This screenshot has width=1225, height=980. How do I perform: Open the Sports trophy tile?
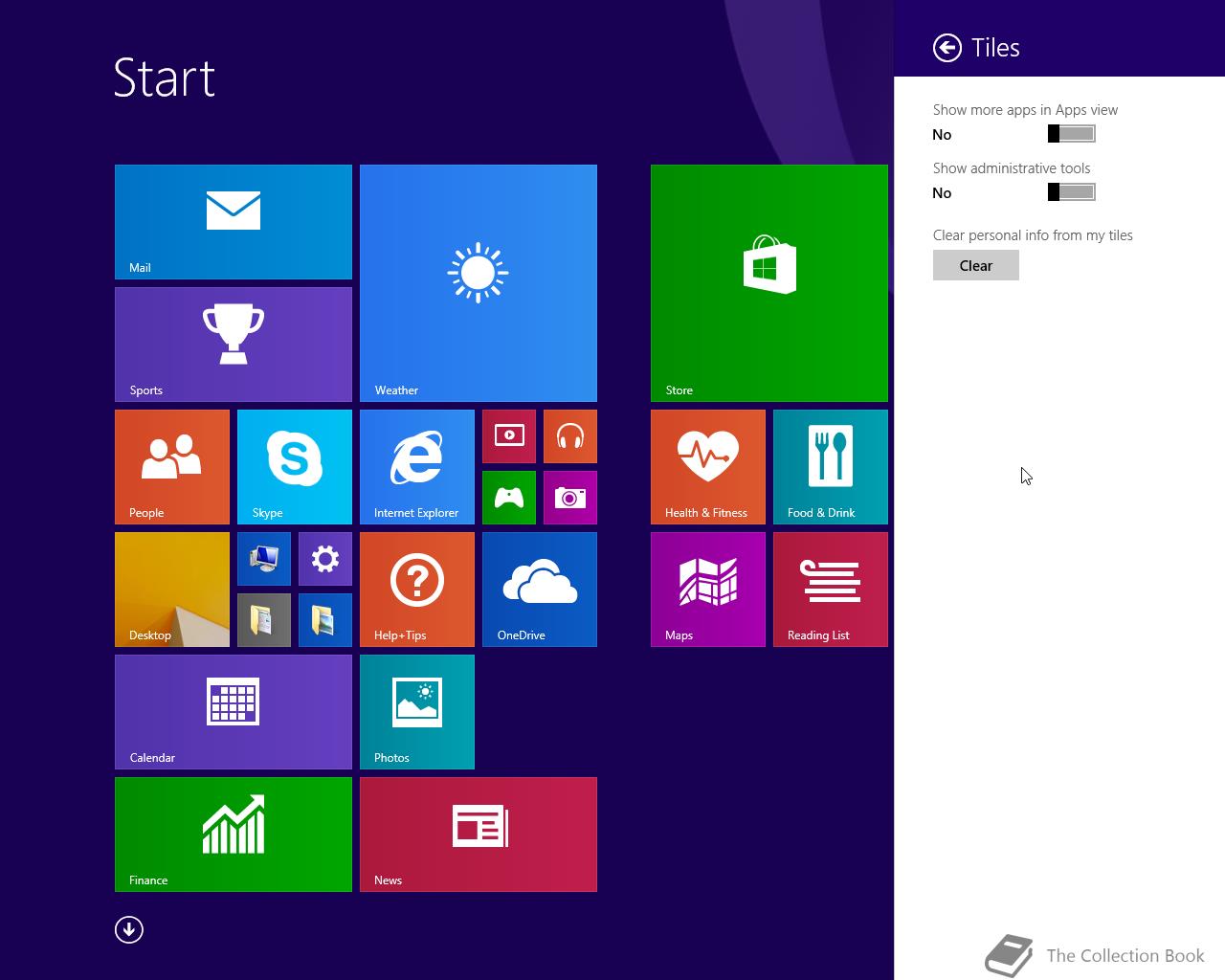(234, 345)
